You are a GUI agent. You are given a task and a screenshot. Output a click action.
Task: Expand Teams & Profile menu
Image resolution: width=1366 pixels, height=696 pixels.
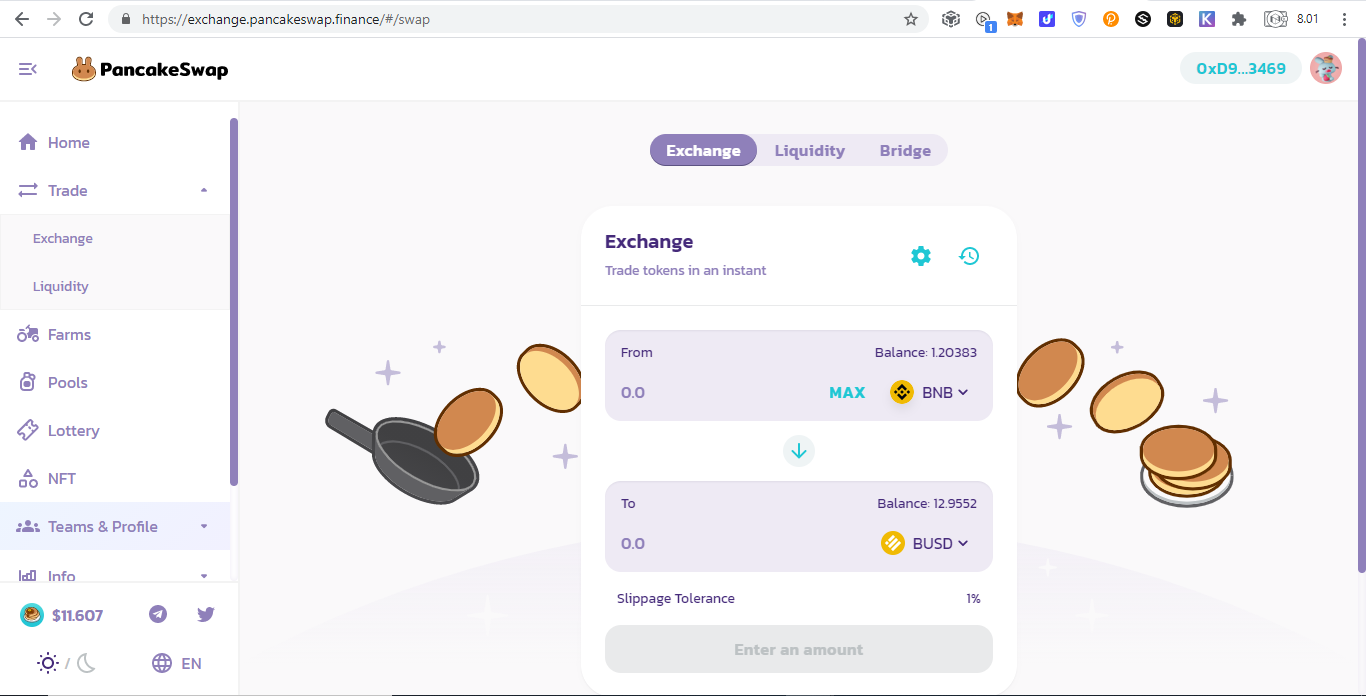pyautogui.click(x=115, y=527)
